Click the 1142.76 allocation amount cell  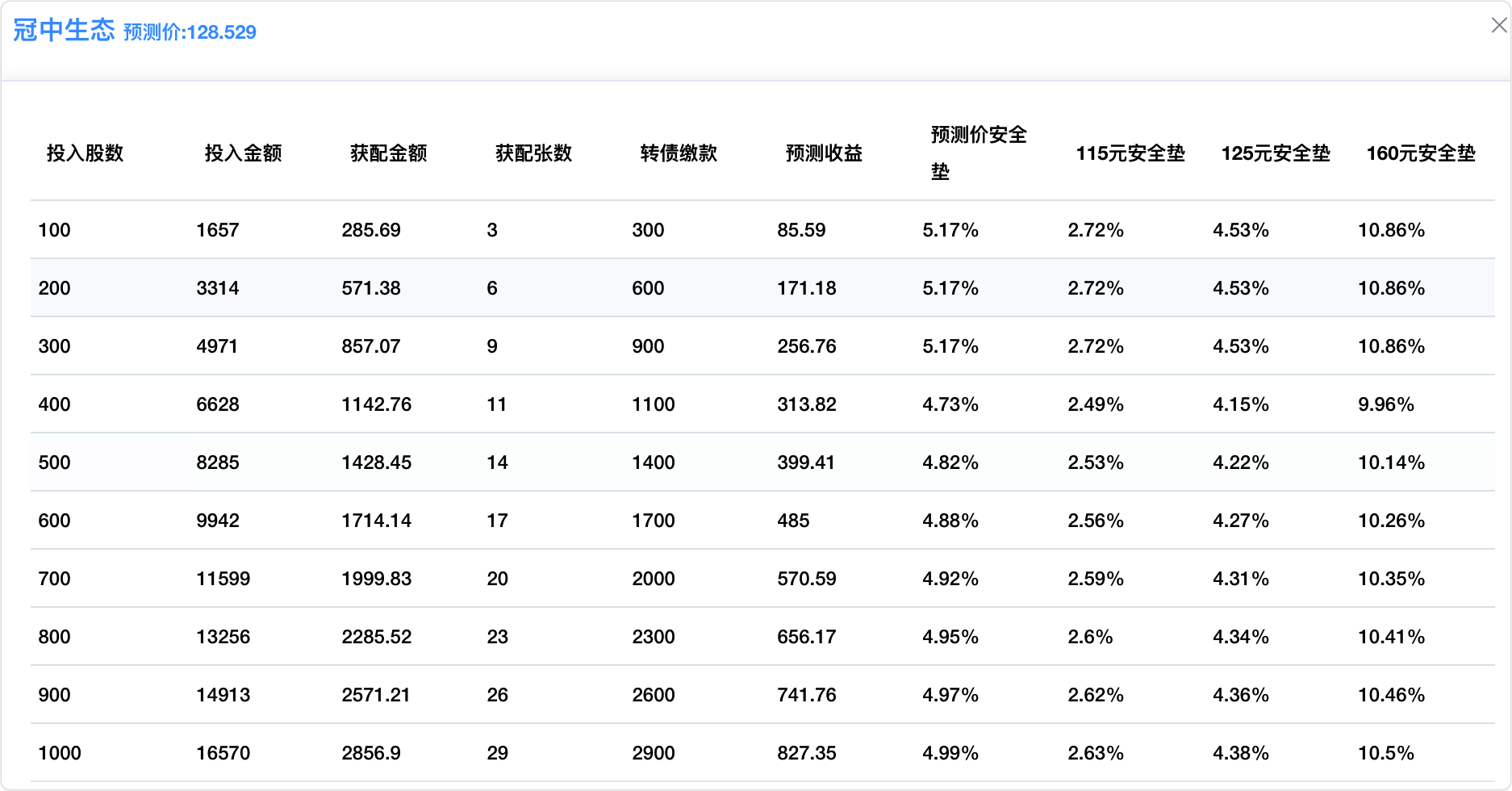click(x=376, y=404)
